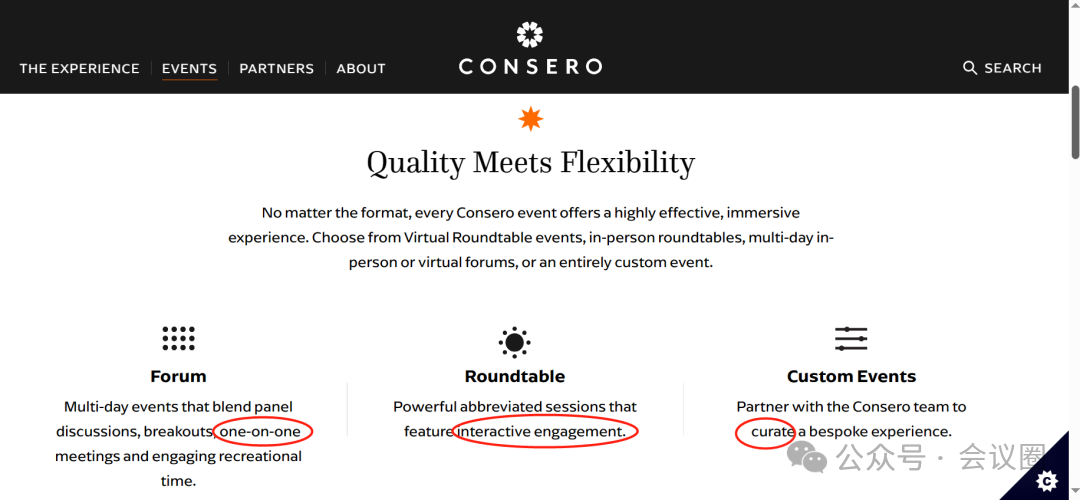Open cookie settings gear in corner
Viewport: 1080px width, 500px height.
coord(1046,479)
